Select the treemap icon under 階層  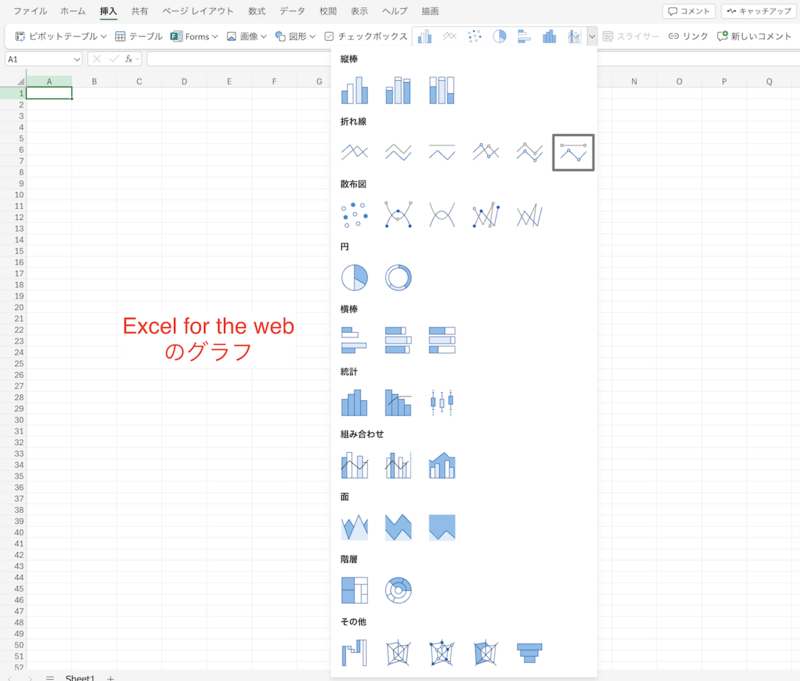pos(354,590)
